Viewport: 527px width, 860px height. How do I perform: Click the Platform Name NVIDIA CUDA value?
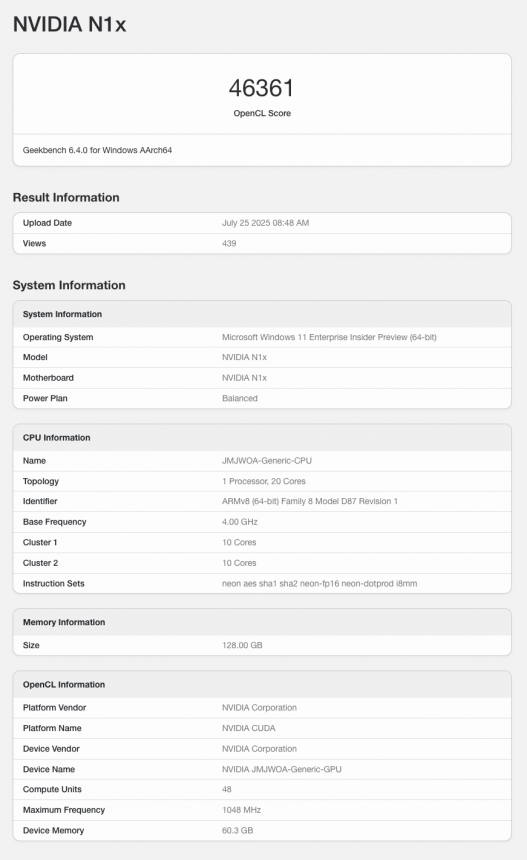coord(248,728)
